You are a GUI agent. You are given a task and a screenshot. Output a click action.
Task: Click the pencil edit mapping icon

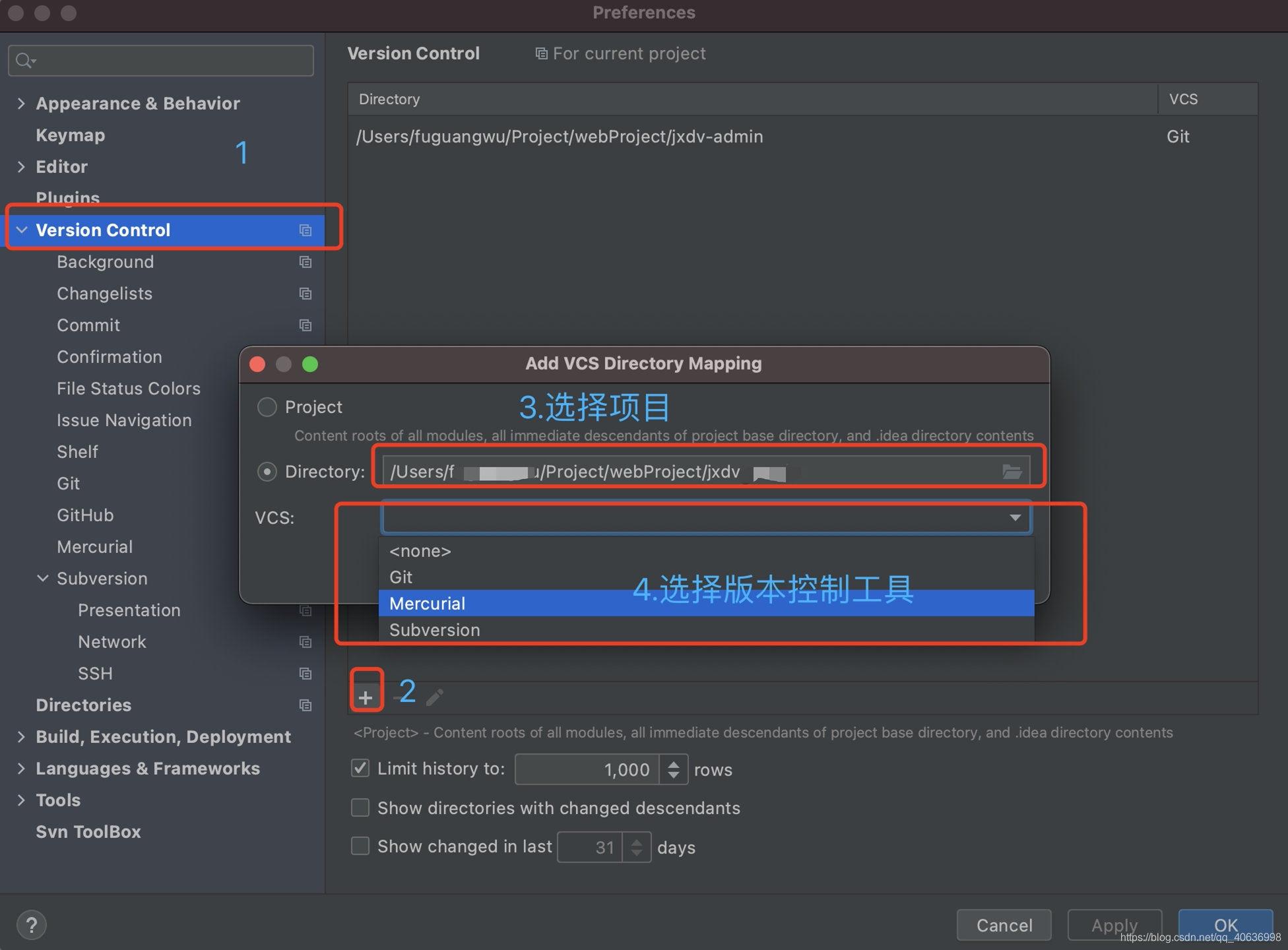pyautogui.click(x=435, y=697)
